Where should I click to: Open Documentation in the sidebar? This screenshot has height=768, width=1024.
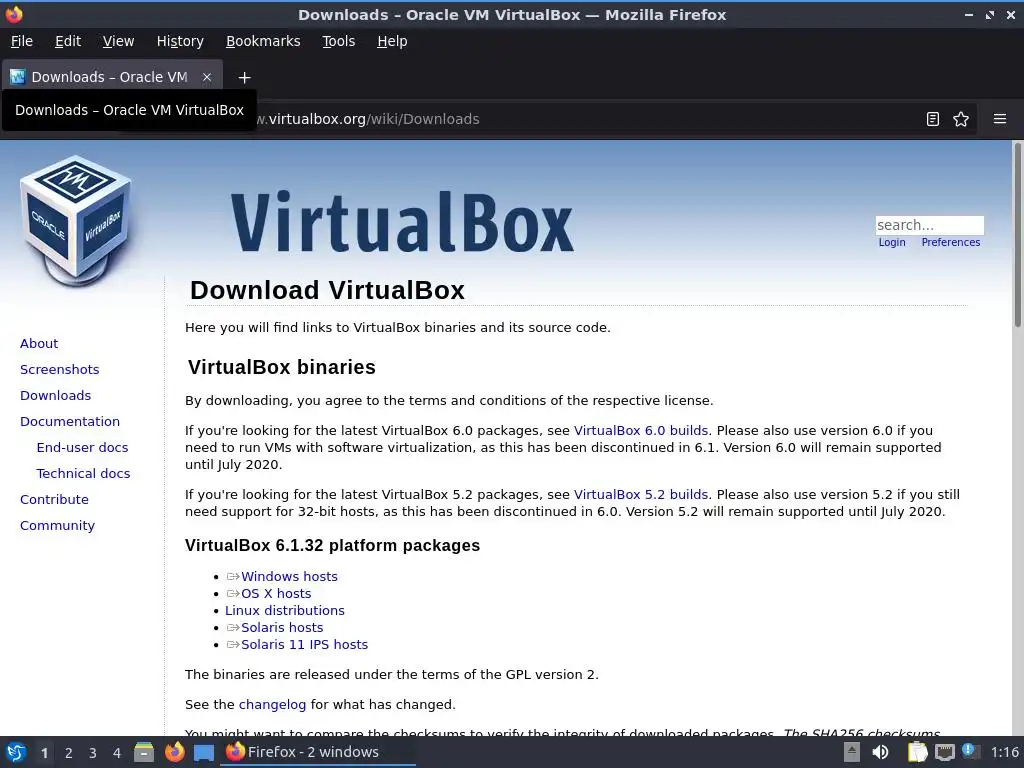pyautogui.click(x=70, y=422)
